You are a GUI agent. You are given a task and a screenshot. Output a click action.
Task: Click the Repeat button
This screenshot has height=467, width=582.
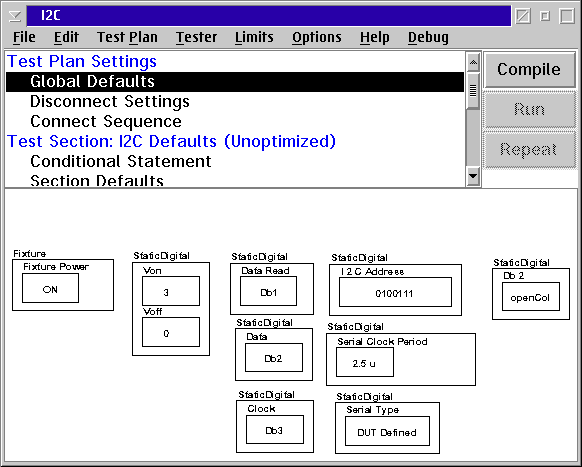[529, 149]
